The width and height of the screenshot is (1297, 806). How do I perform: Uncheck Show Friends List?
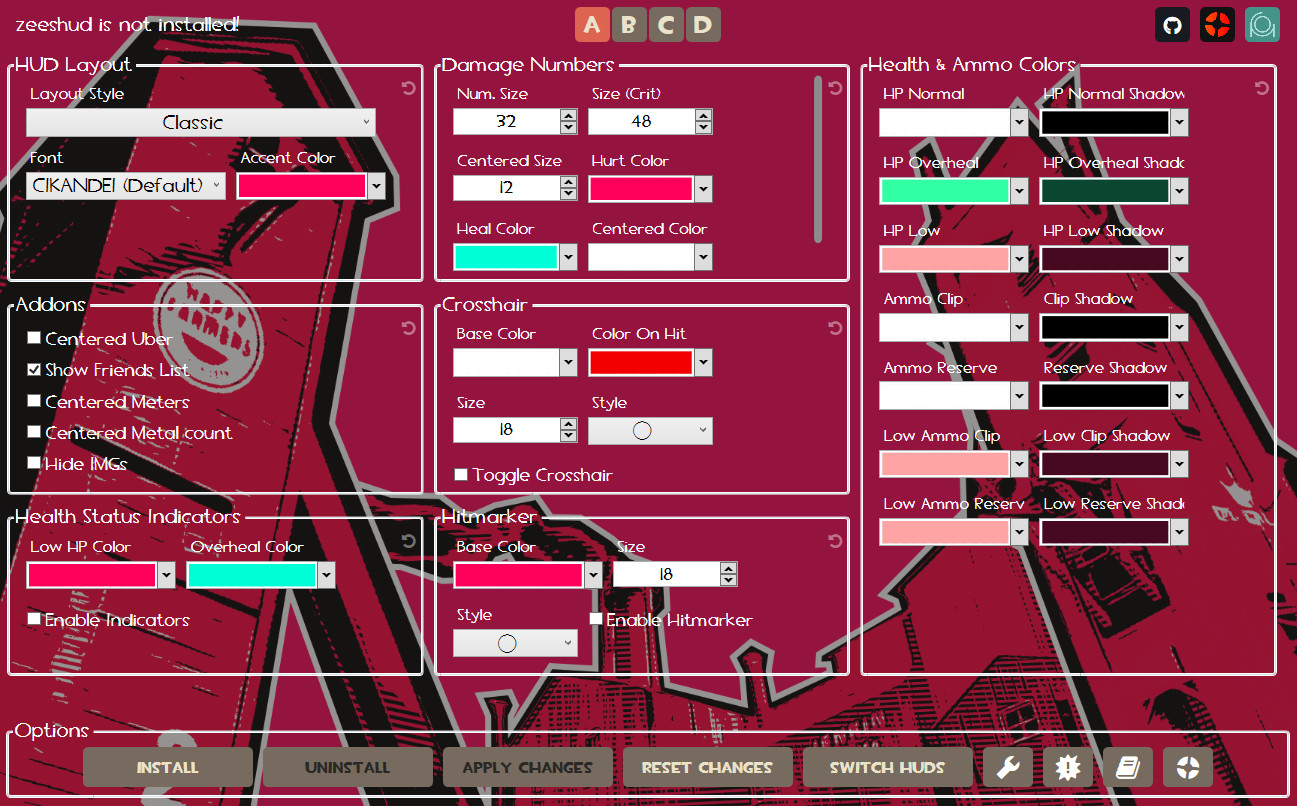click(33, 369)
